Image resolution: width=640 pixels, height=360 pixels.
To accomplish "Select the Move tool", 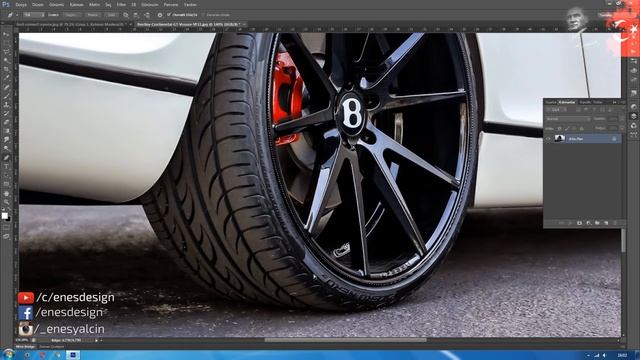I will [x=6, y=35].
